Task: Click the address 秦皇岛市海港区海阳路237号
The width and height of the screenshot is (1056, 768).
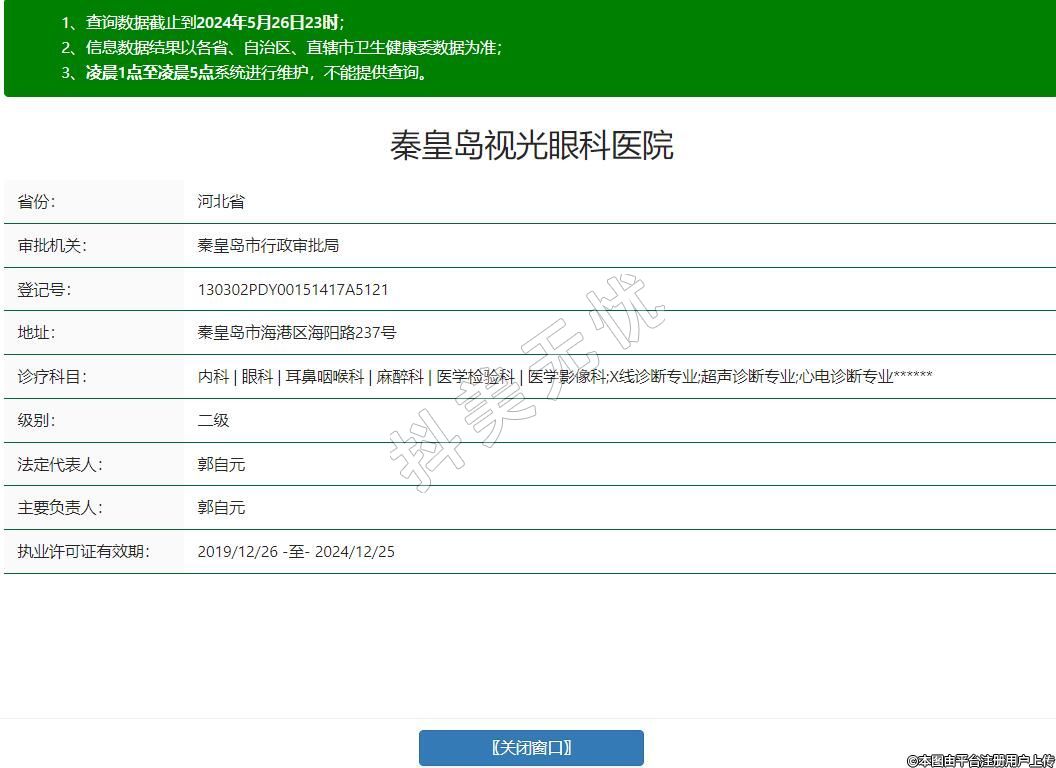Action: pos(297,333)
